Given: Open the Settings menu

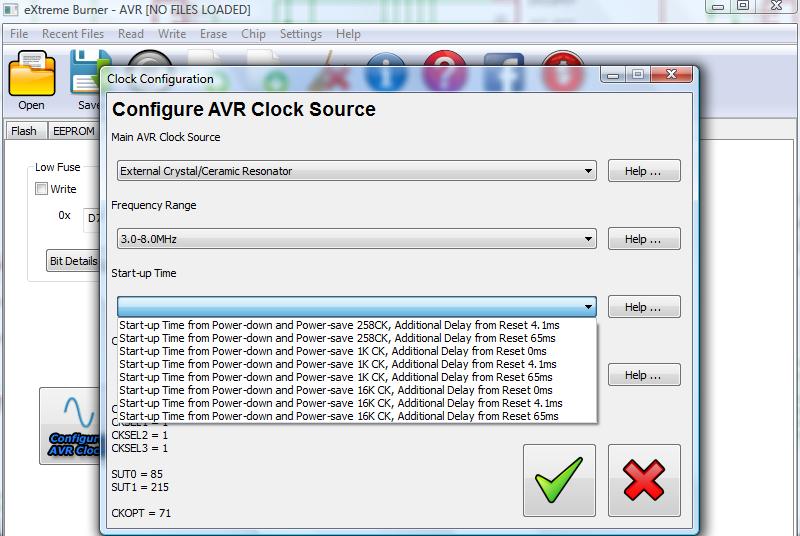Looking at the screenshot, I should [301, 34].
